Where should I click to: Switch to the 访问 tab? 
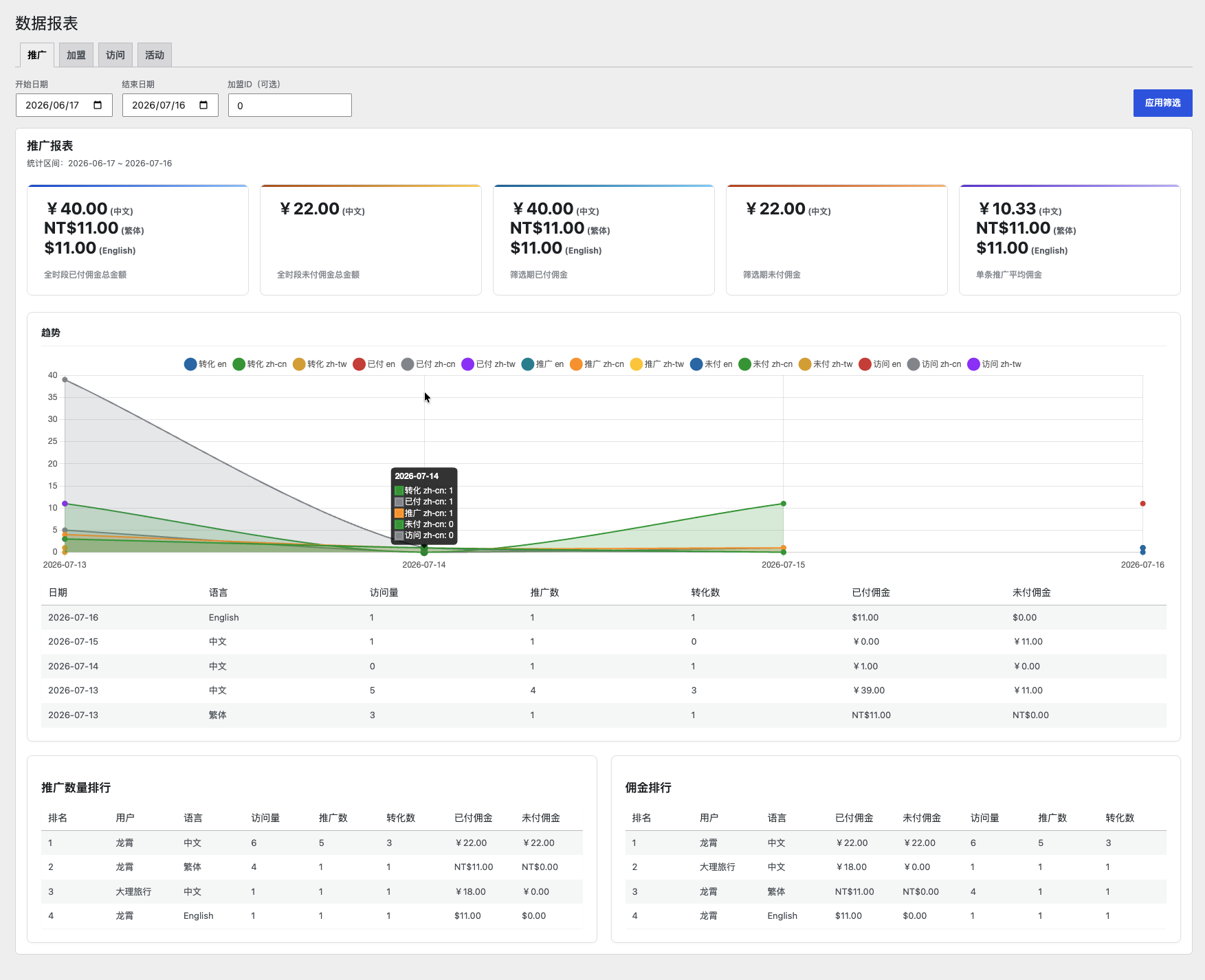[115, 55]
